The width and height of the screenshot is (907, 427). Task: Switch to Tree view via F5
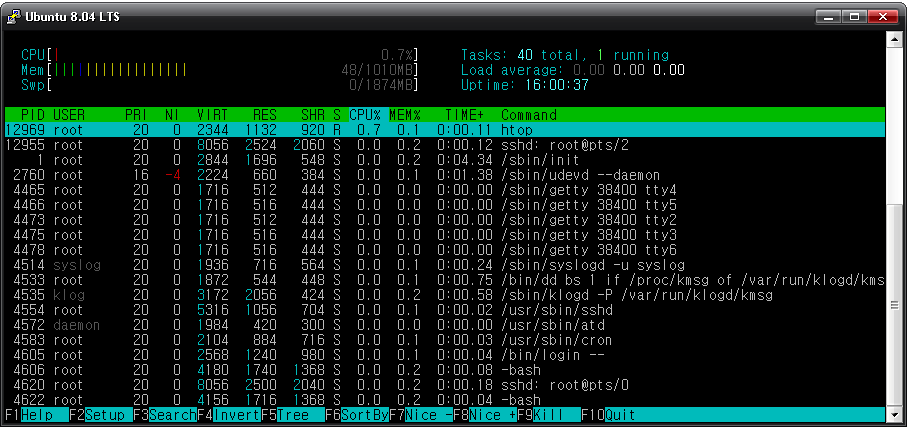292,415
